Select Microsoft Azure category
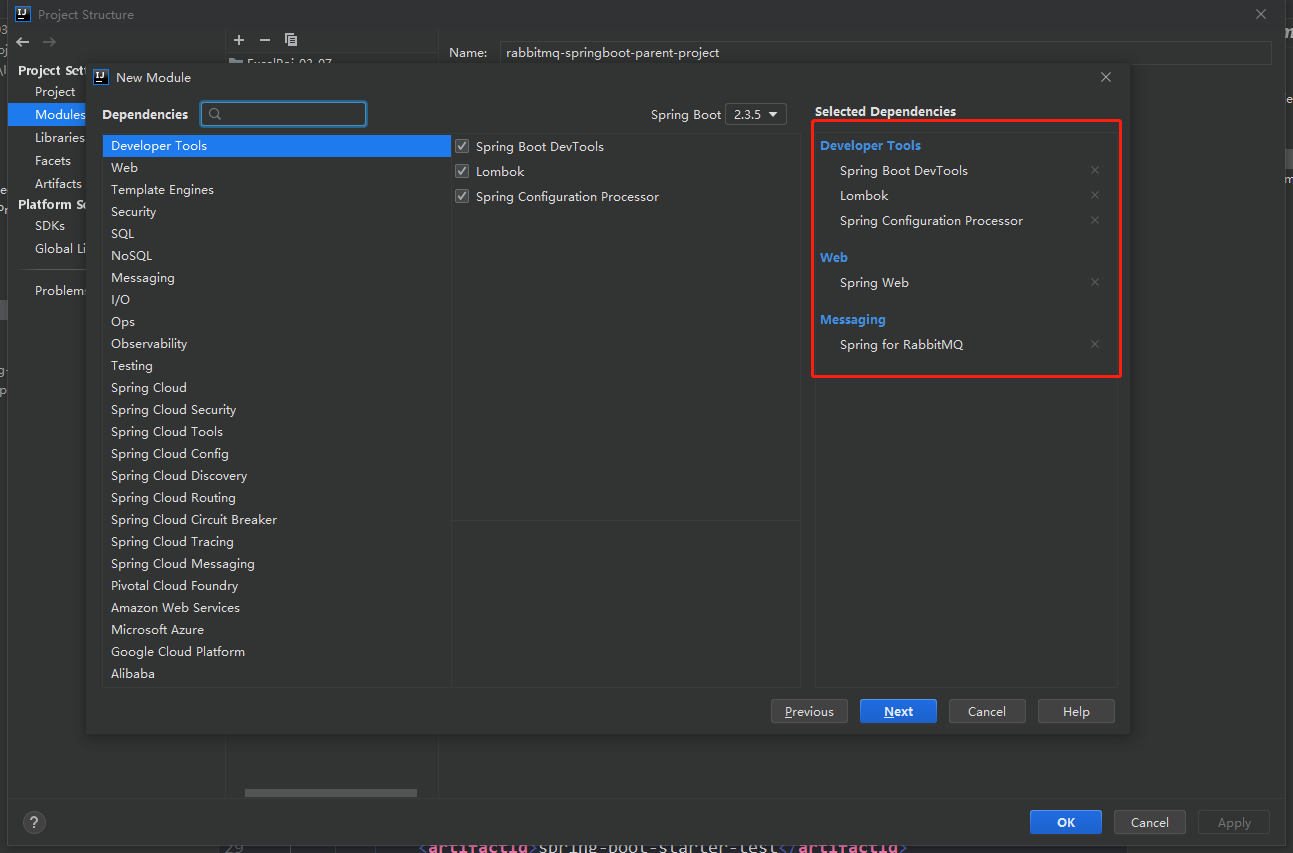 277,630
